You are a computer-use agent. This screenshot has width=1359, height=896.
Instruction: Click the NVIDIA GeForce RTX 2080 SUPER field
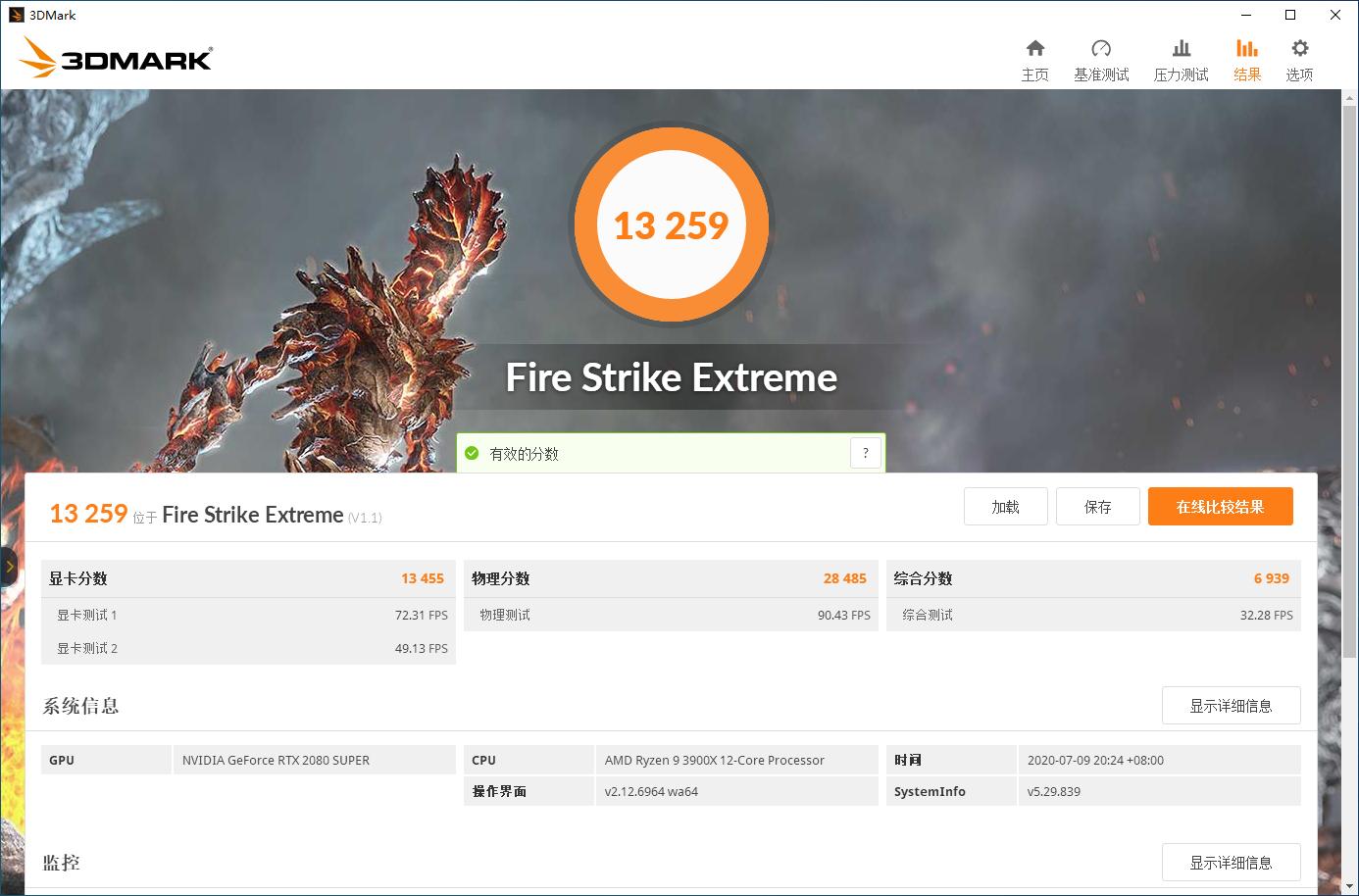point(314,760)
